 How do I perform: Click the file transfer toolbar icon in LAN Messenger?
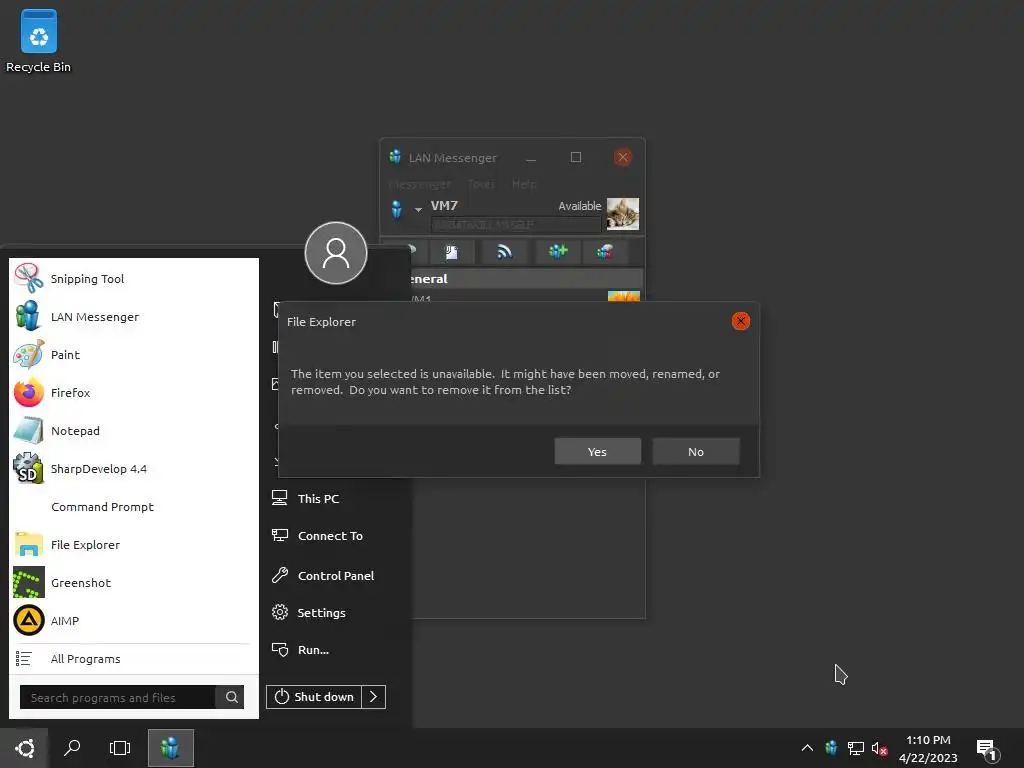coord(451,252)
